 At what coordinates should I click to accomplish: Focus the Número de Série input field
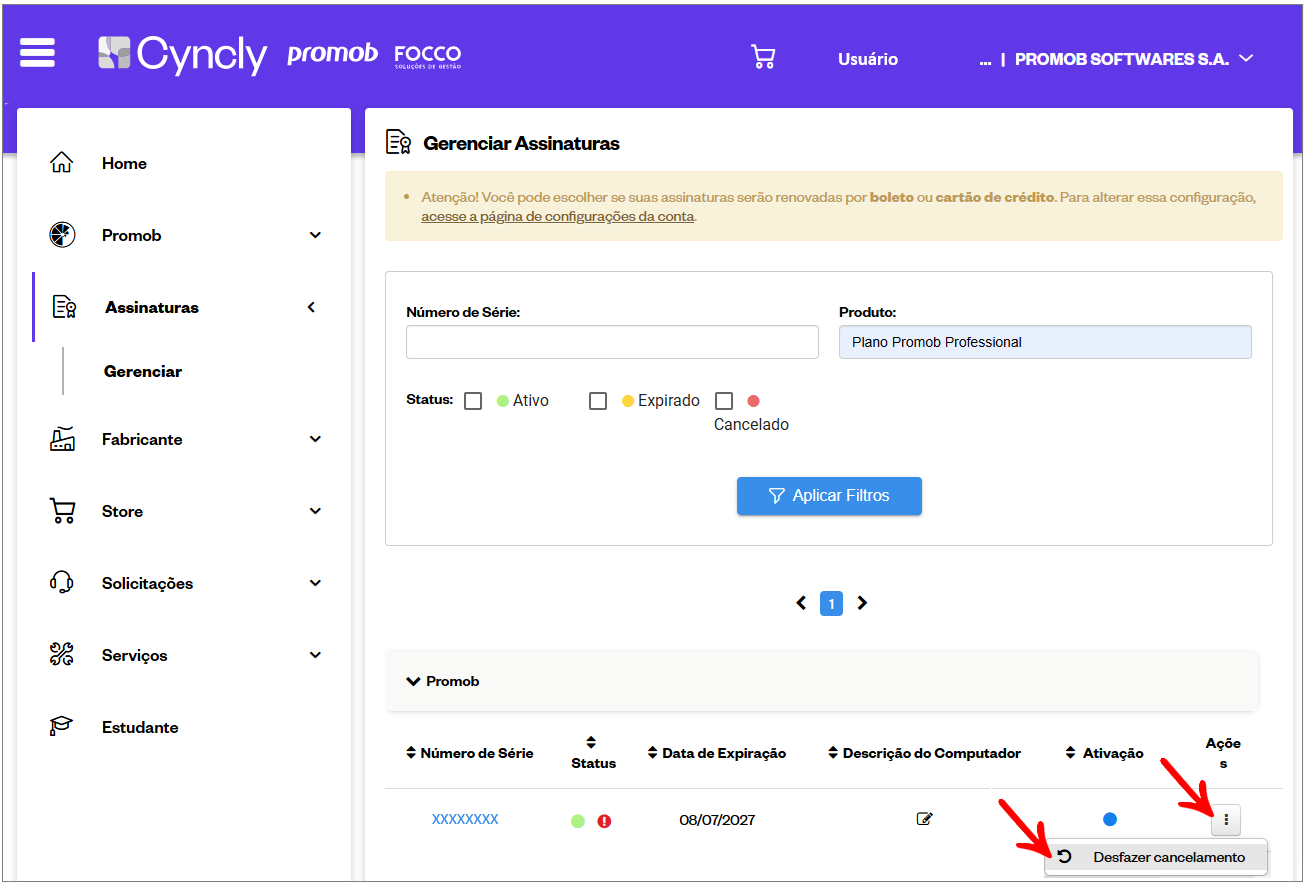(612, 342)
